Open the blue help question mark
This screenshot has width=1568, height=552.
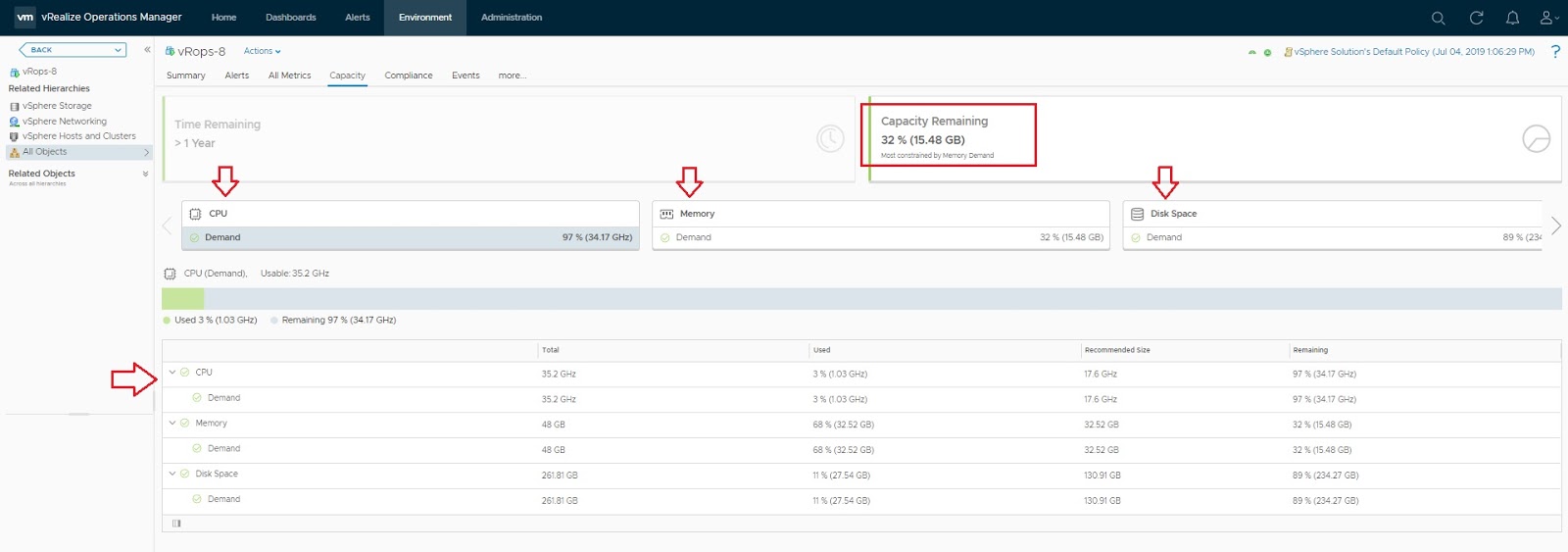pyautogui.click(x=1555, y=51)
